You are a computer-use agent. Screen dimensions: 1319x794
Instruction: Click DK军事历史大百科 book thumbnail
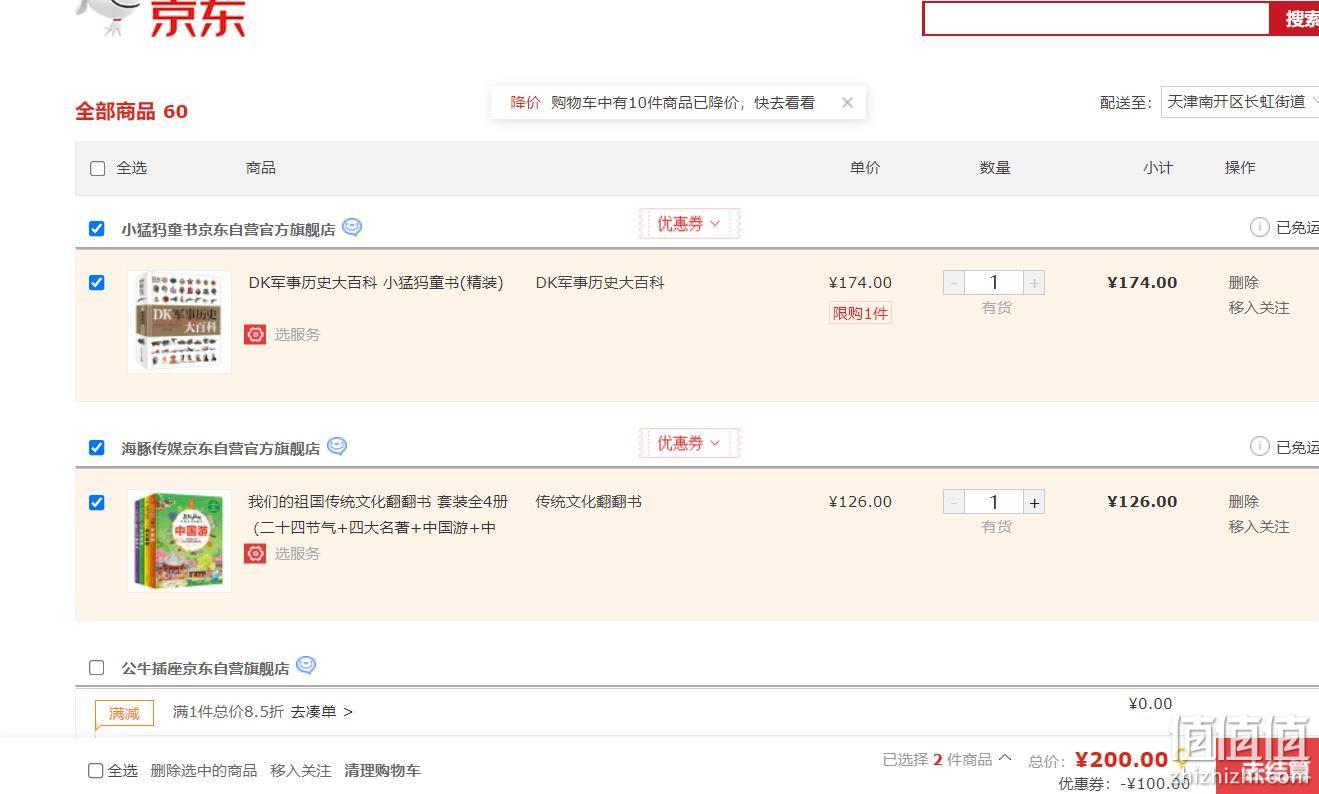(179, 321)
